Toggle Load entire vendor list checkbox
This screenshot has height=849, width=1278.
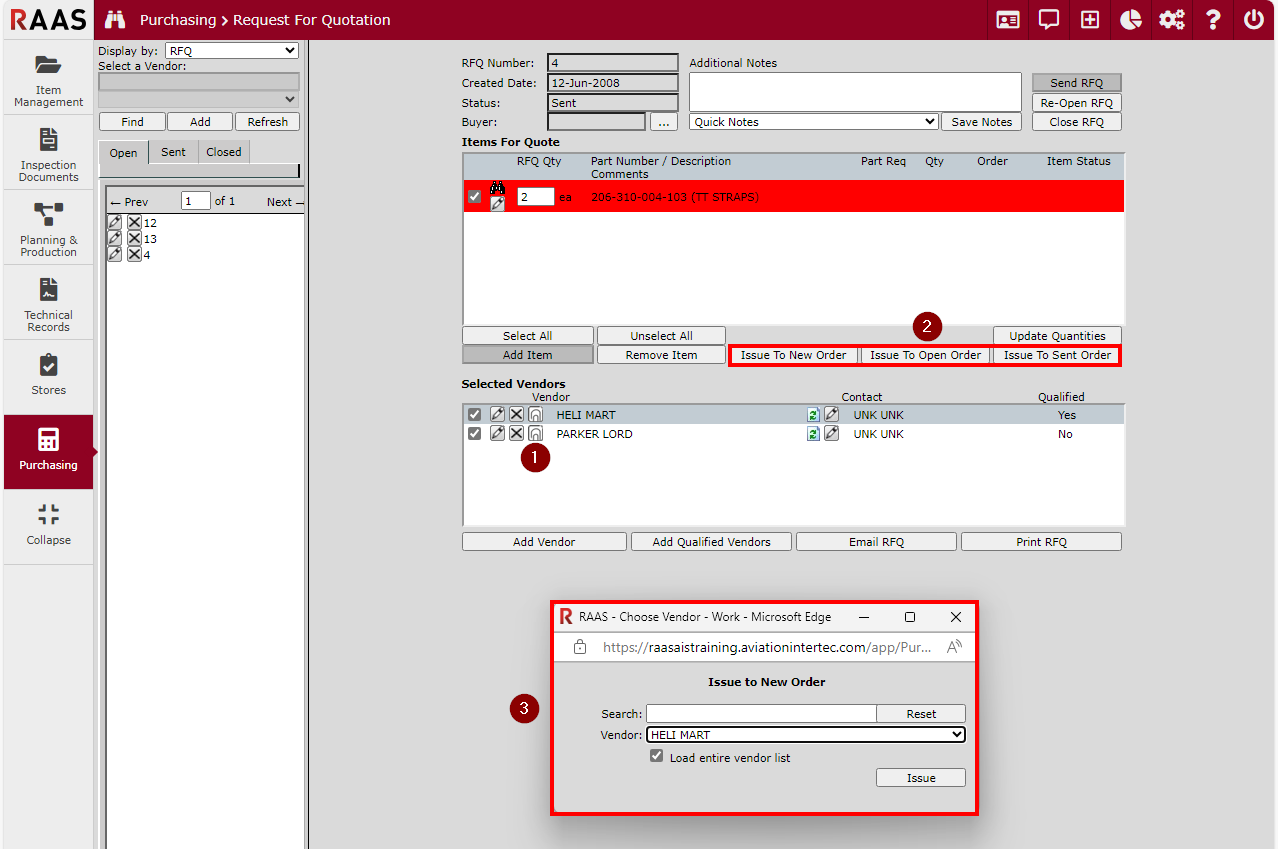click(x=656, y=757)
